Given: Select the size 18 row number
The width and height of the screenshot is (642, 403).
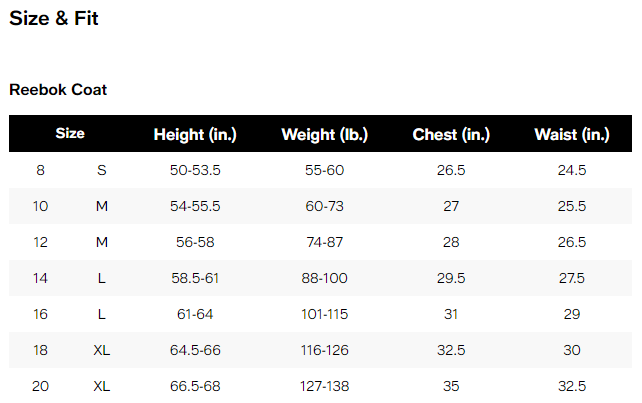Looking at the screenshot, I should pos(40,350).
